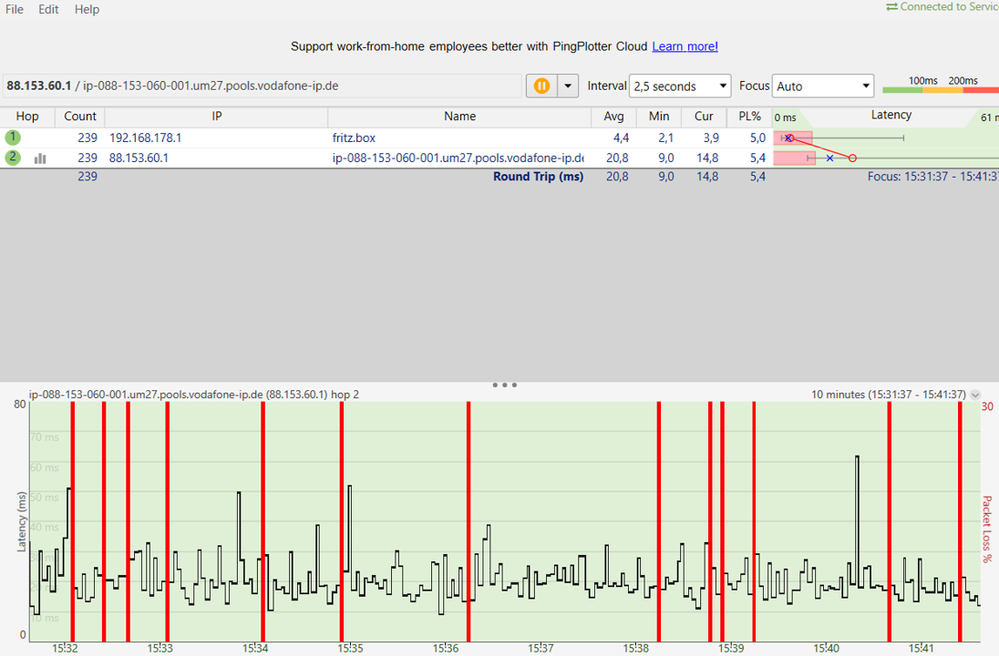Click the hop 1 latency marker in graph column
This screenshot has height=656, width=999.
[x=789, y=138]
